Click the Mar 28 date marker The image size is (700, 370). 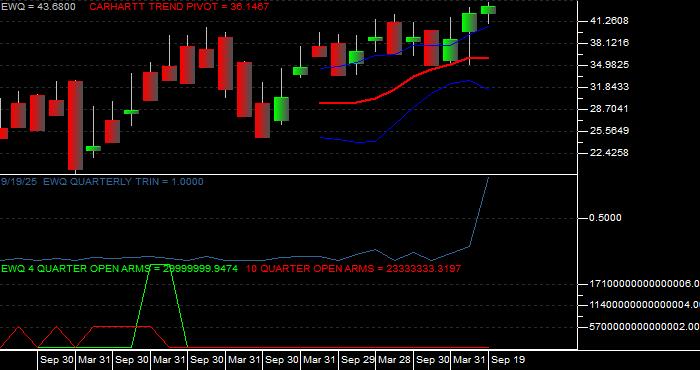pos(395,360)
